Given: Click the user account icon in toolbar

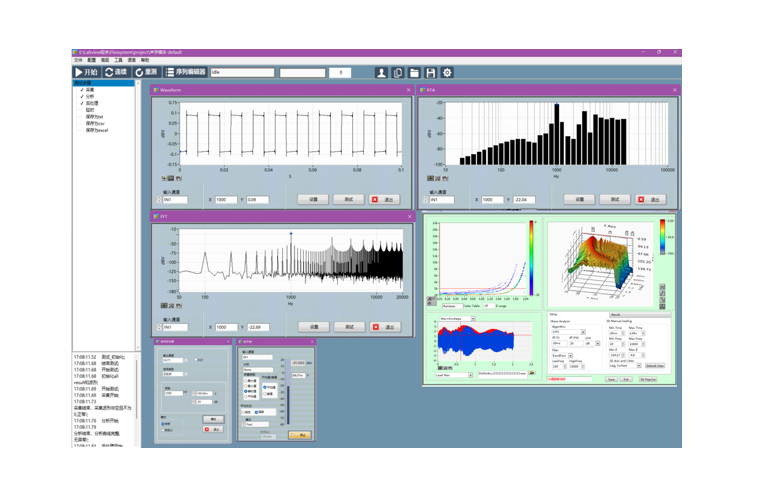Looking at the screenshot, I should tap(381, 73).
